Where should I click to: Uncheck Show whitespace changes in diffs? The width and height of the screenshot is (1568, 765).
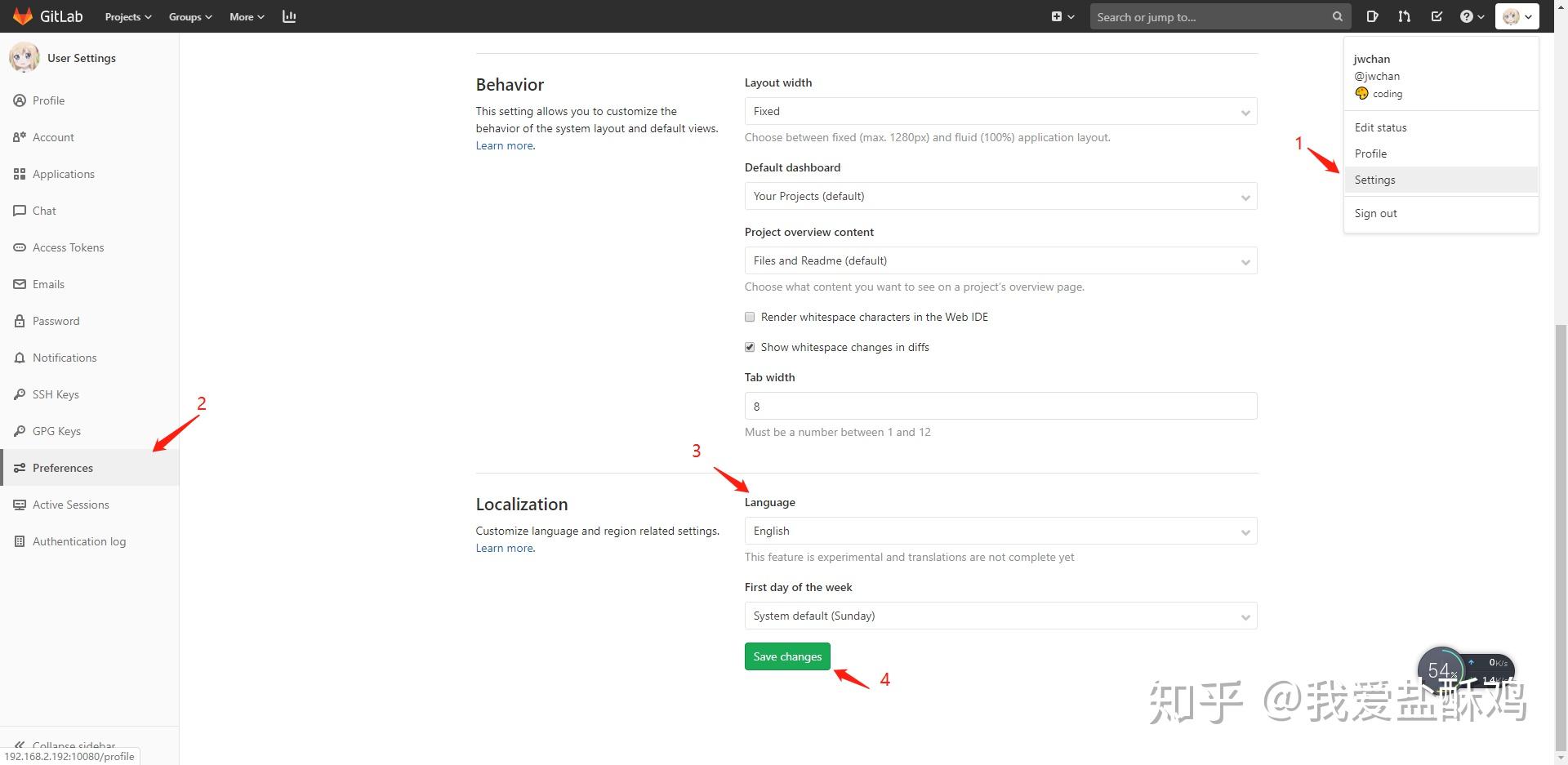click(749, 346)
